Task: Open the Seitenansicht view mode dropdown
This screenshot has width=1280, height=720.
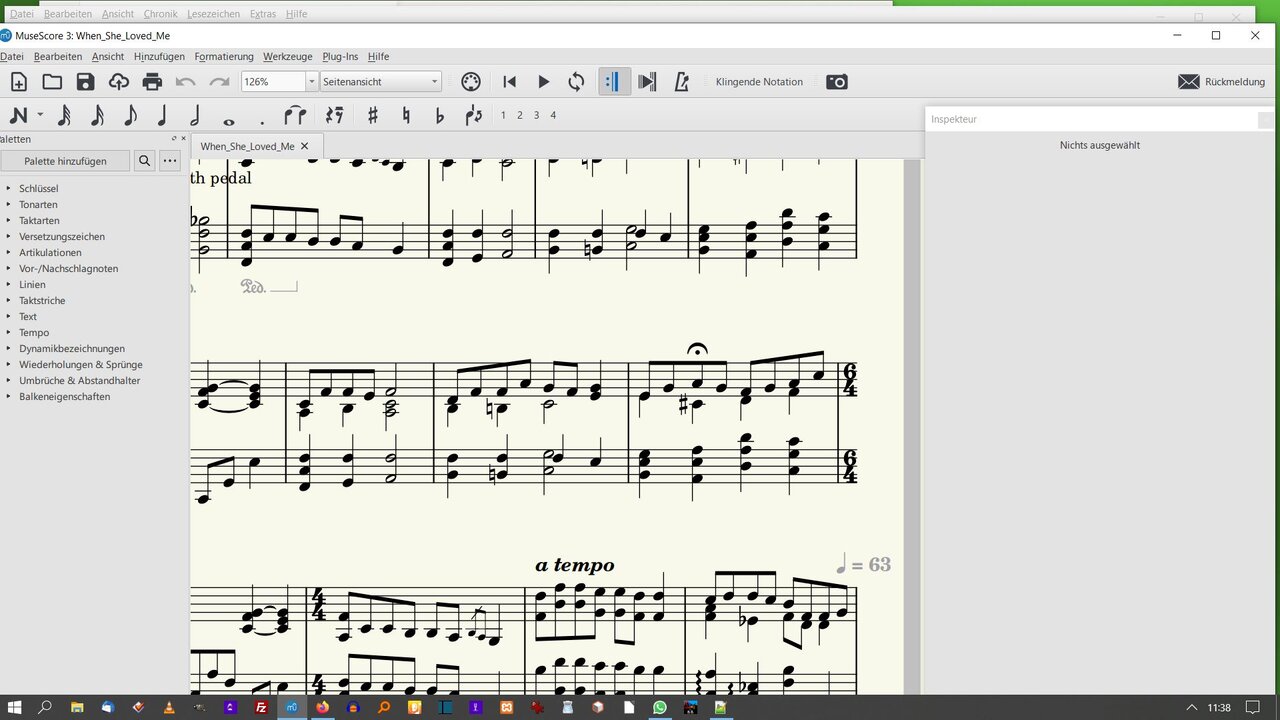Action: (x=381, y=82)
